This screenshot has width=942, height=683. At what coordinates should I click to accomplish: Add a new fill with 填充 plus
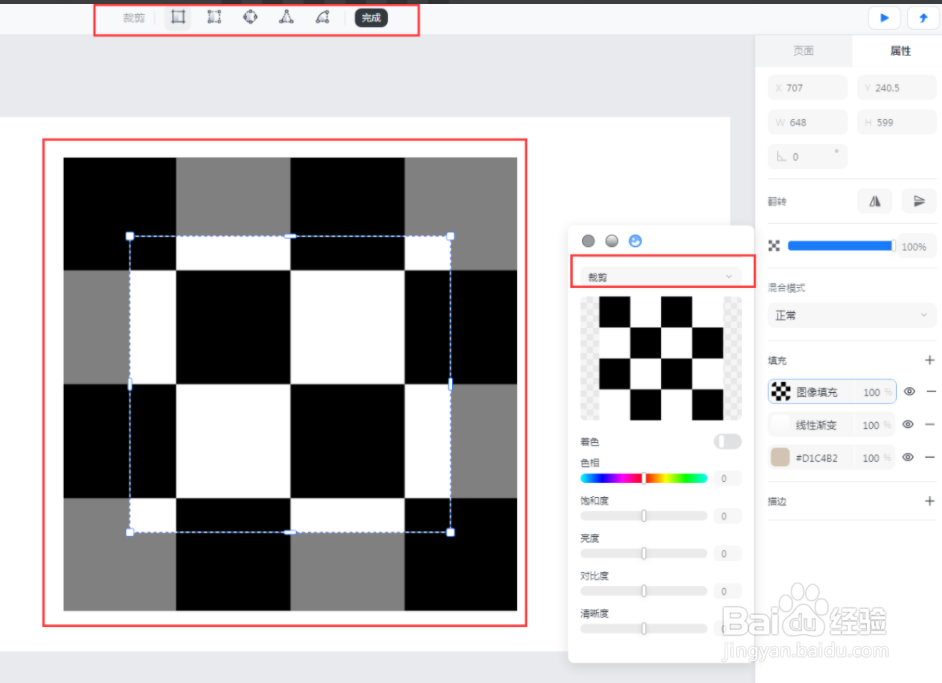(929, 360)
